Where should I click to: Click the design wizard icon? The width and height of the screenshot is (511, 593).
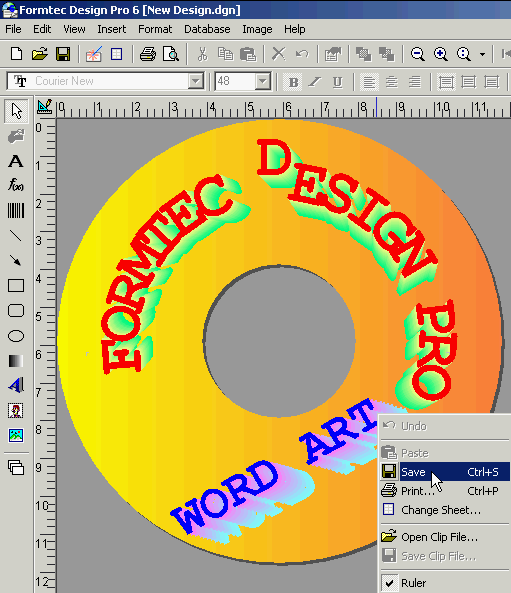click(93, 54)
